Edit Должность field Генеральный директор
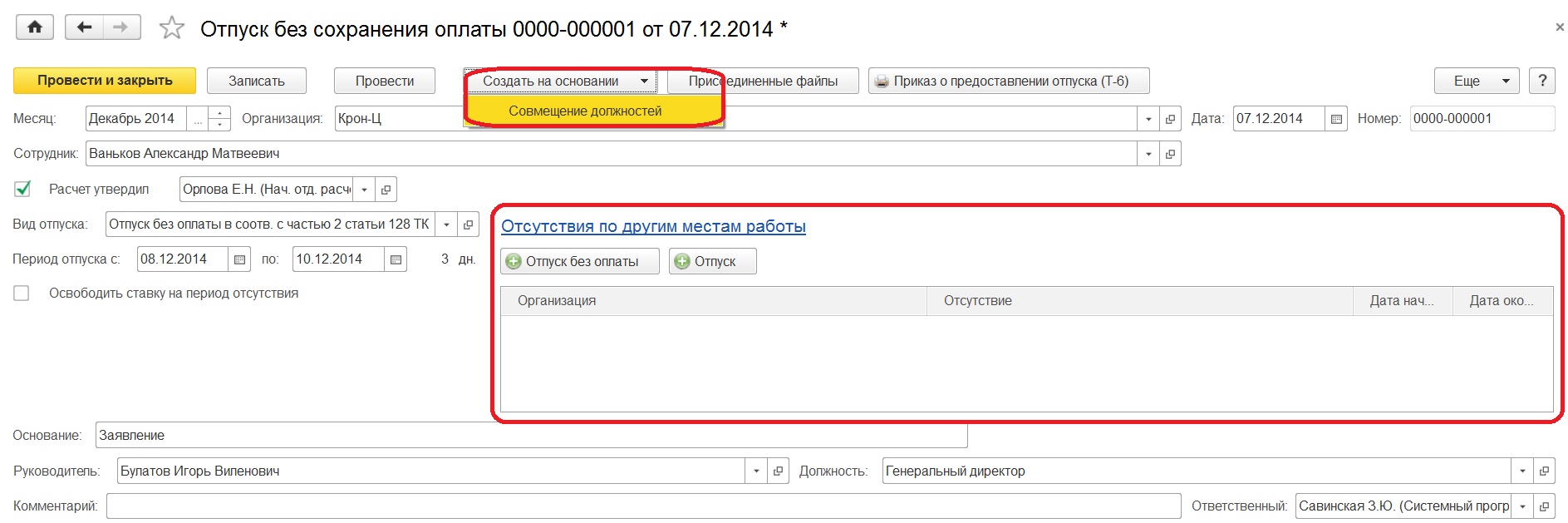The width and height of the screenshot is (1568, 523). coord(1197,471)
